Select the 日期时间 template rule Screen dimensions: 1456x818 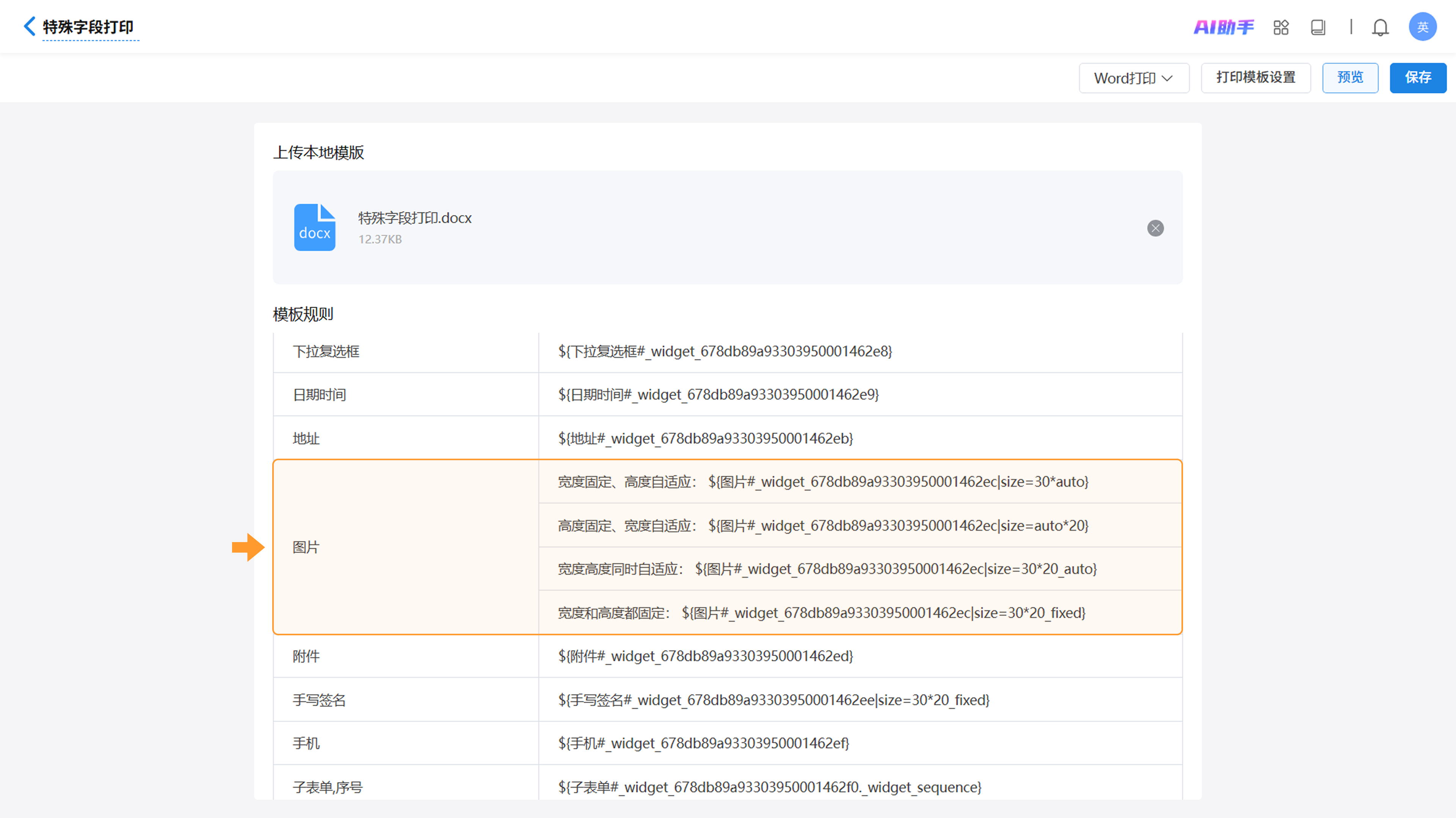tap(718, 395)
